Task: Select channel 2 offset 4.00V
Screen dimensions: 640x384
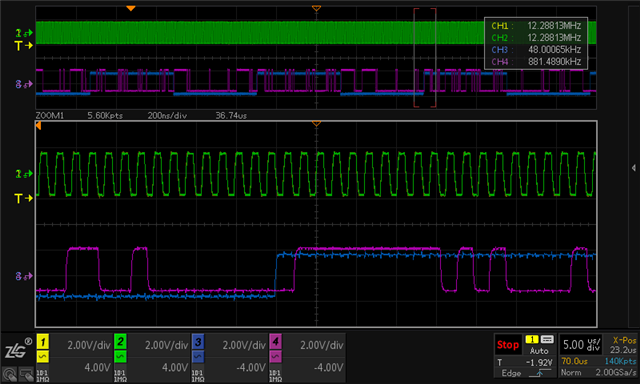Action: point(175,367)
